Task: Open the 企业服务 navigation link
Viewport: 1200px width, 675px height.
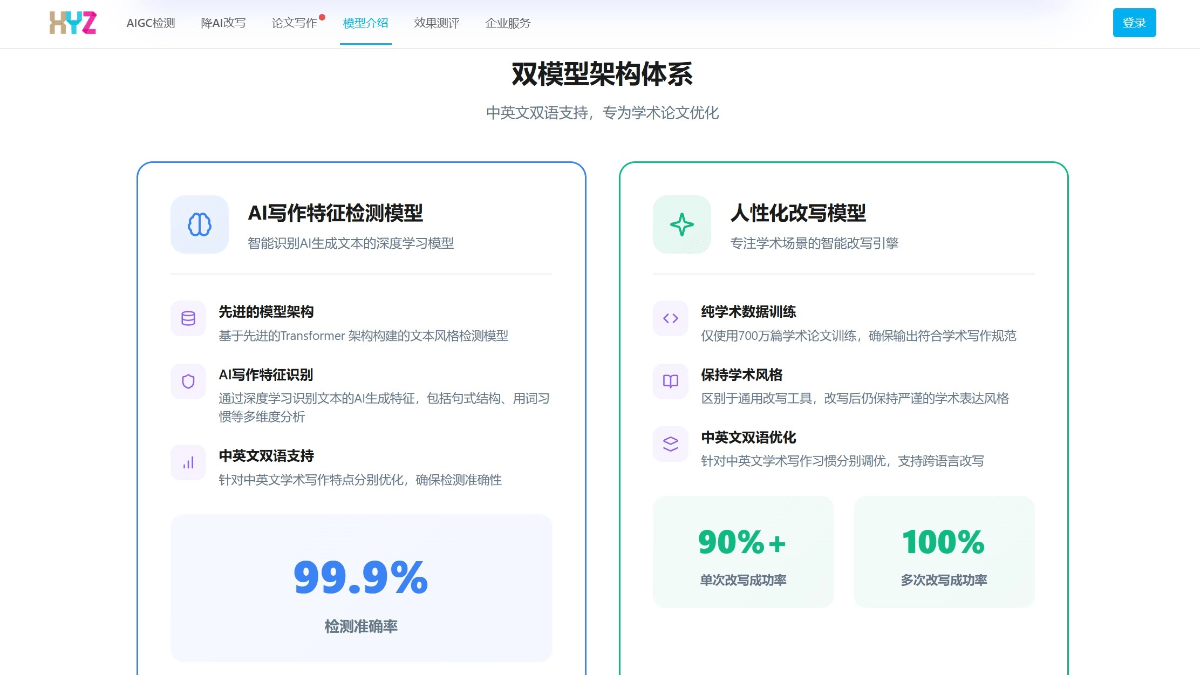Action: pyautogui.click(x=508, y=23)
